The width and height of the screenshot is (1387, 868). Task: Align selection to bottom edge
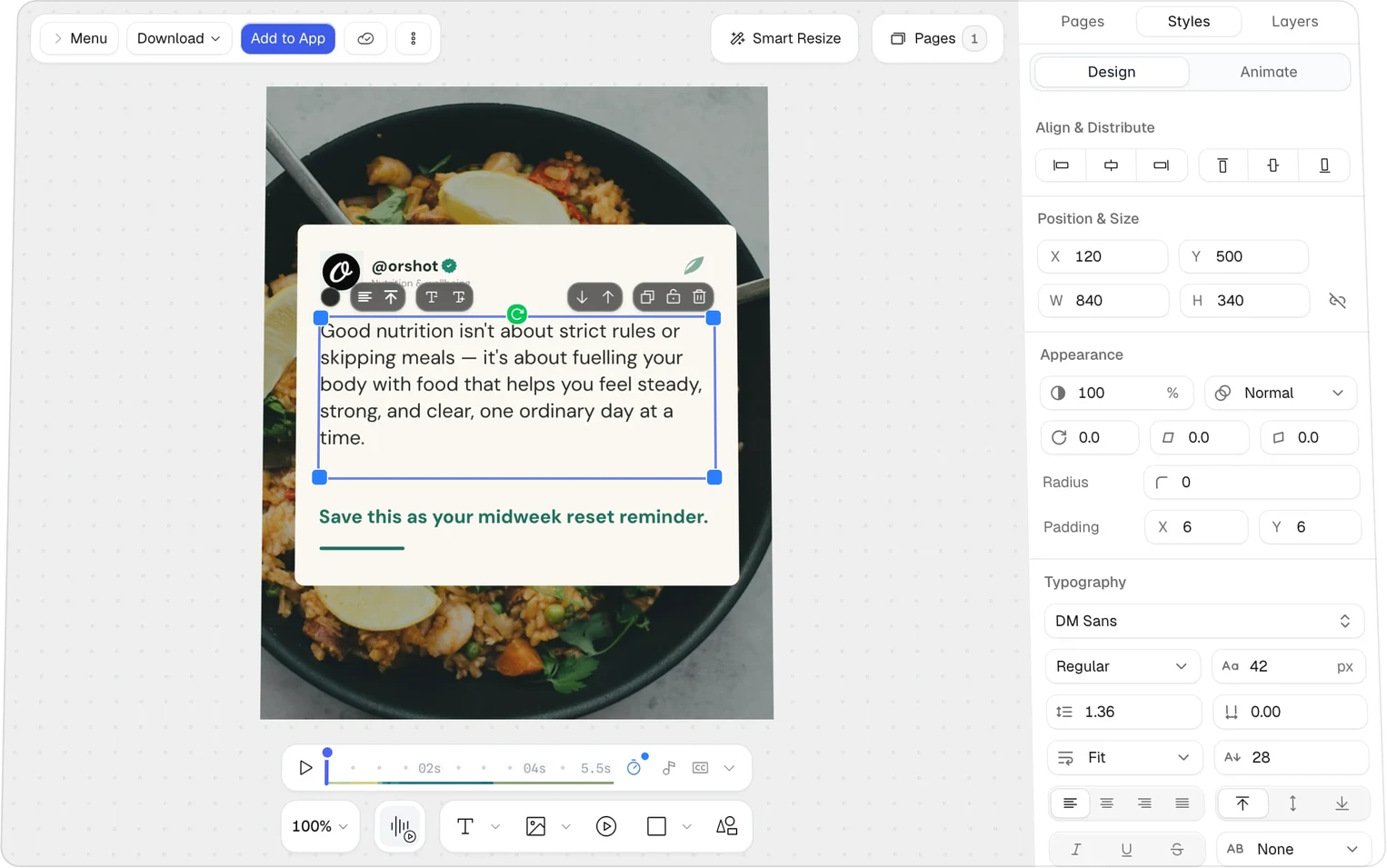1324,165
